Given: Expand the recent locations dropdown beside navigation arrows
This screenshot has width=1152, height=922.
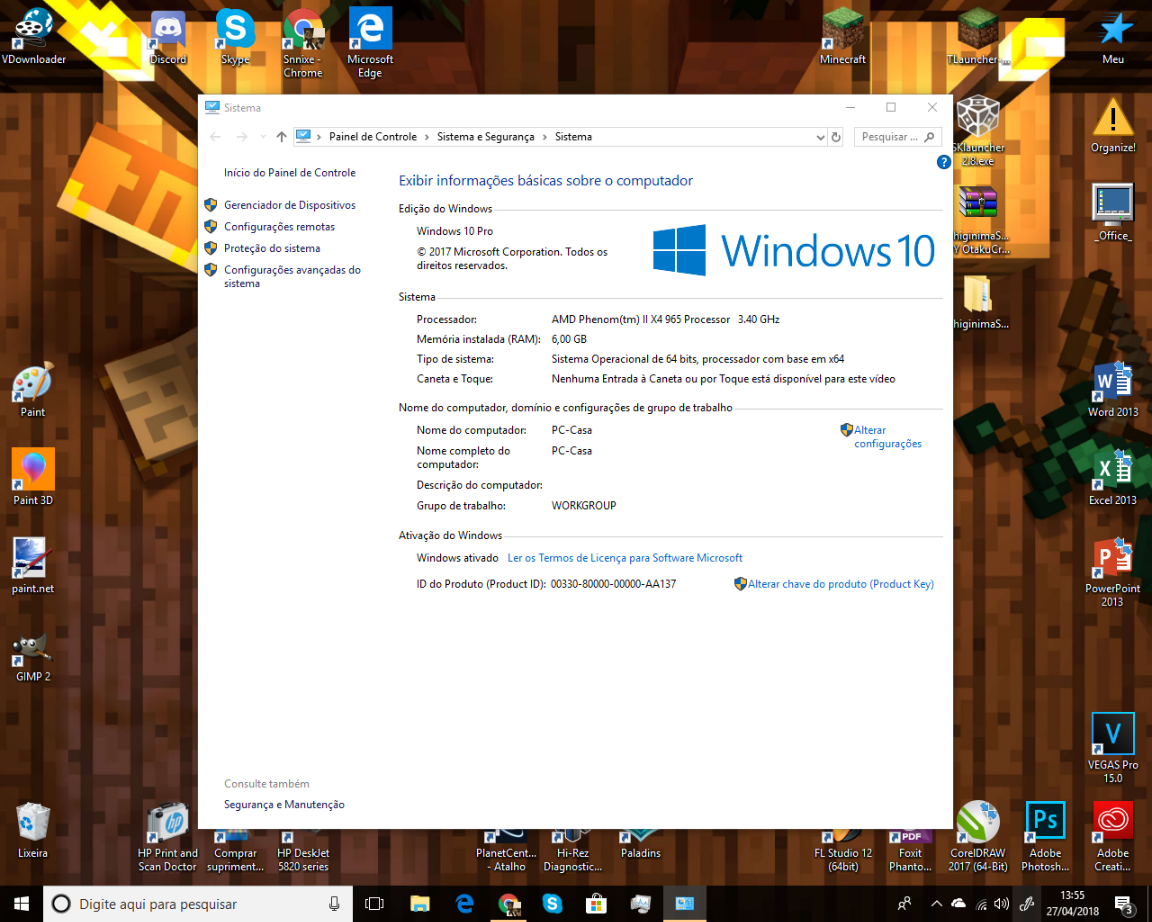Looking at the screenshot, I should 263,137.
